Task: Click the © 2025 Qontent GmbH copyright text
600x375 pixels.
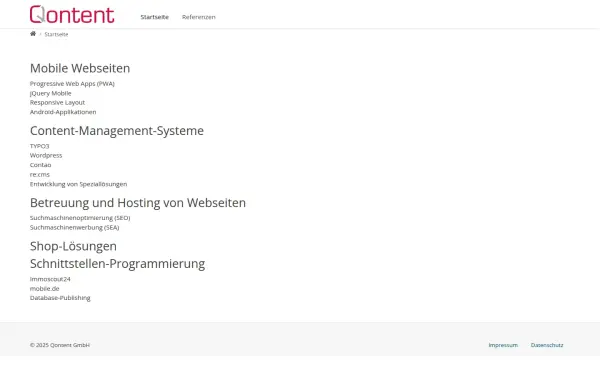Action: tap(60, 345)
